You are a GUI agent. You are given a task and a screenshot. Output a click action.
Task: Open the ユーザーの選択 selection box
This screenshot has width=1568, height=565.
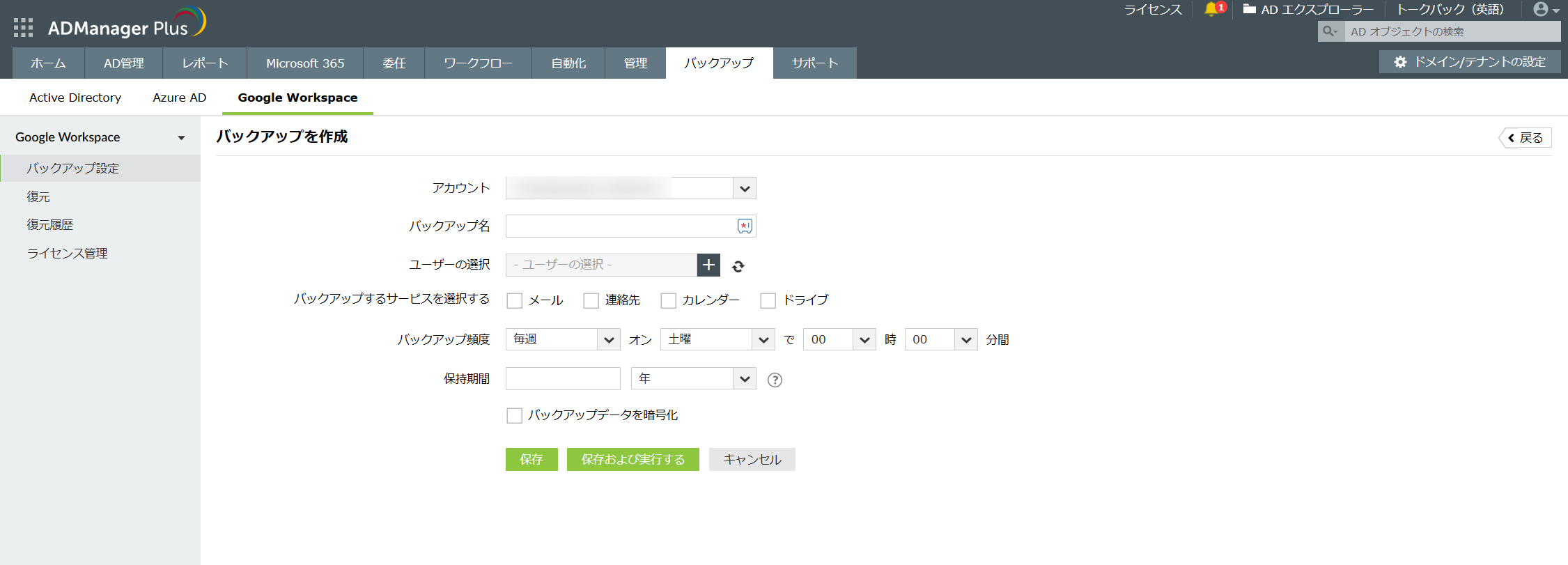click(x=601, y=265)
